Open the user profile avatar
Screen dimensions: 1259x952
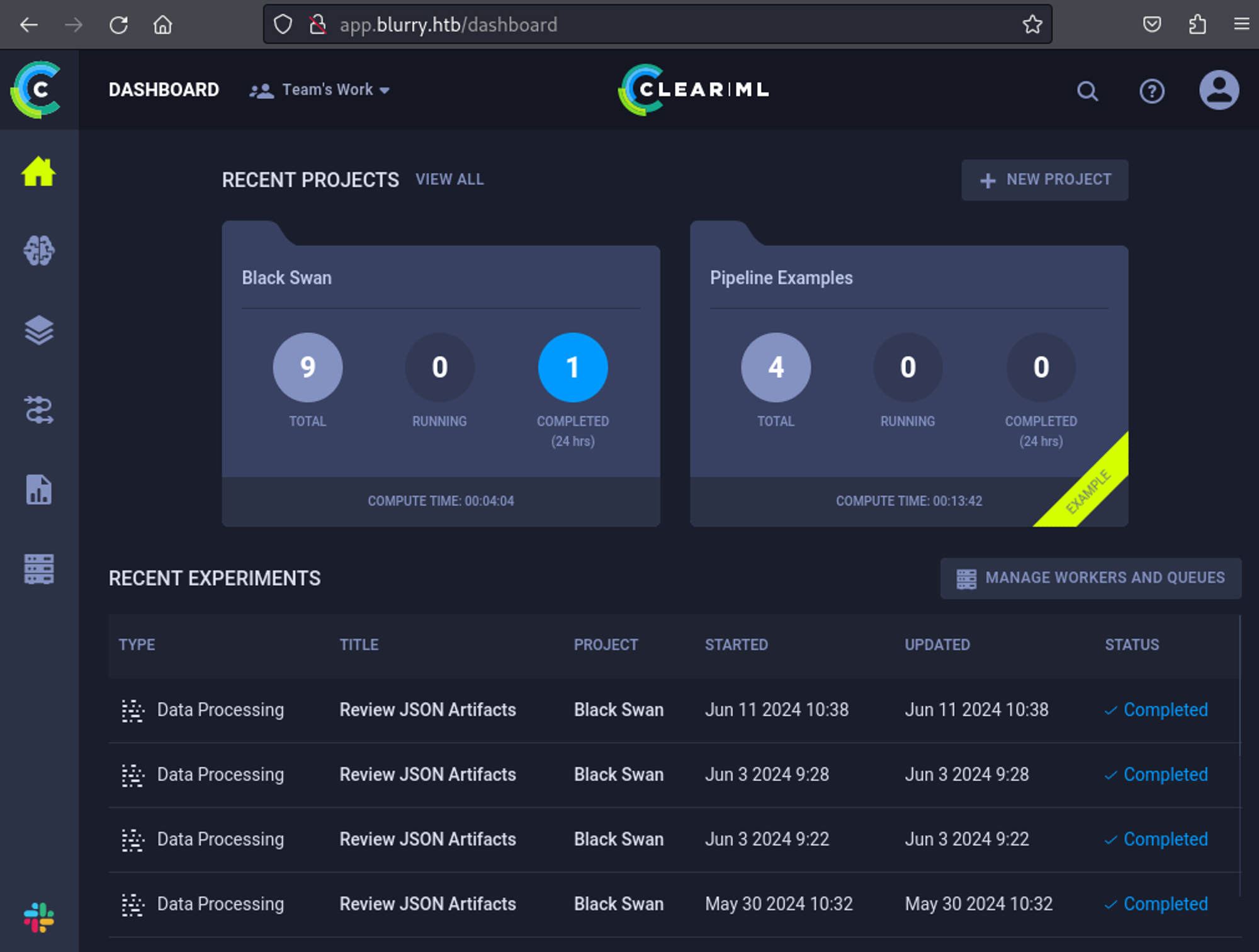coord(1219,90)
